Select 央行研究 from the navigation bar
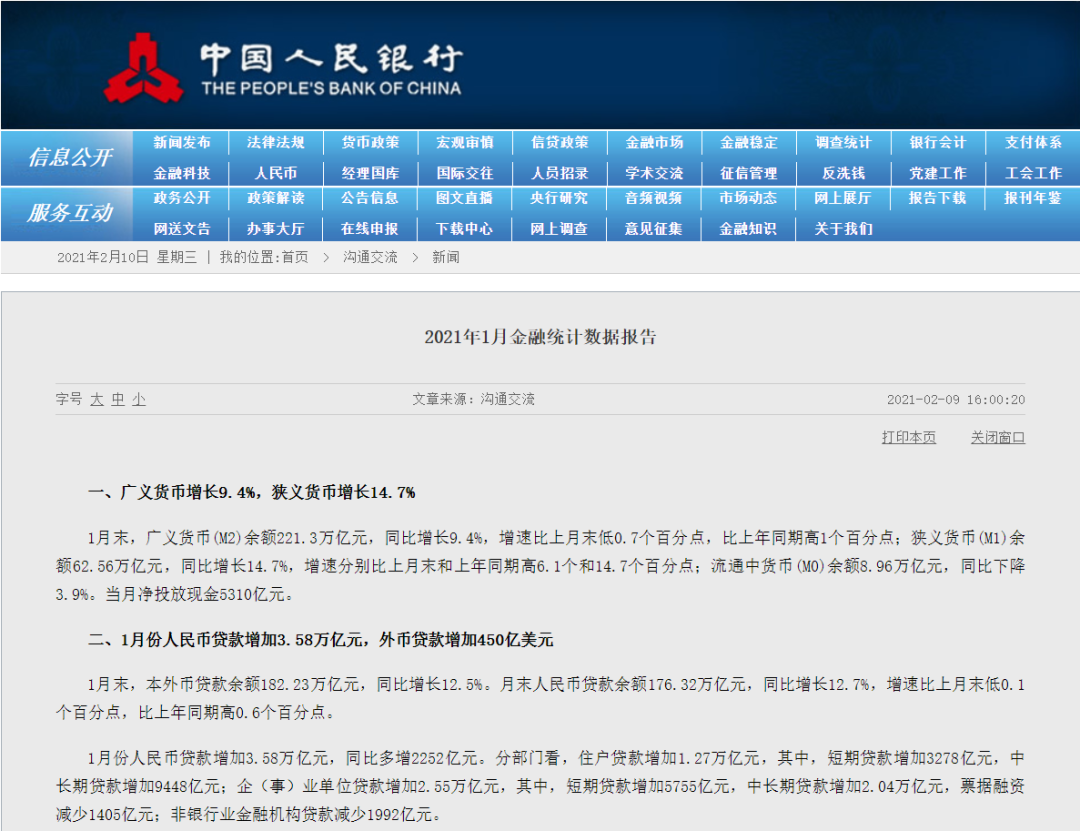Screen dimensions: 1080x831 [560, 199]
